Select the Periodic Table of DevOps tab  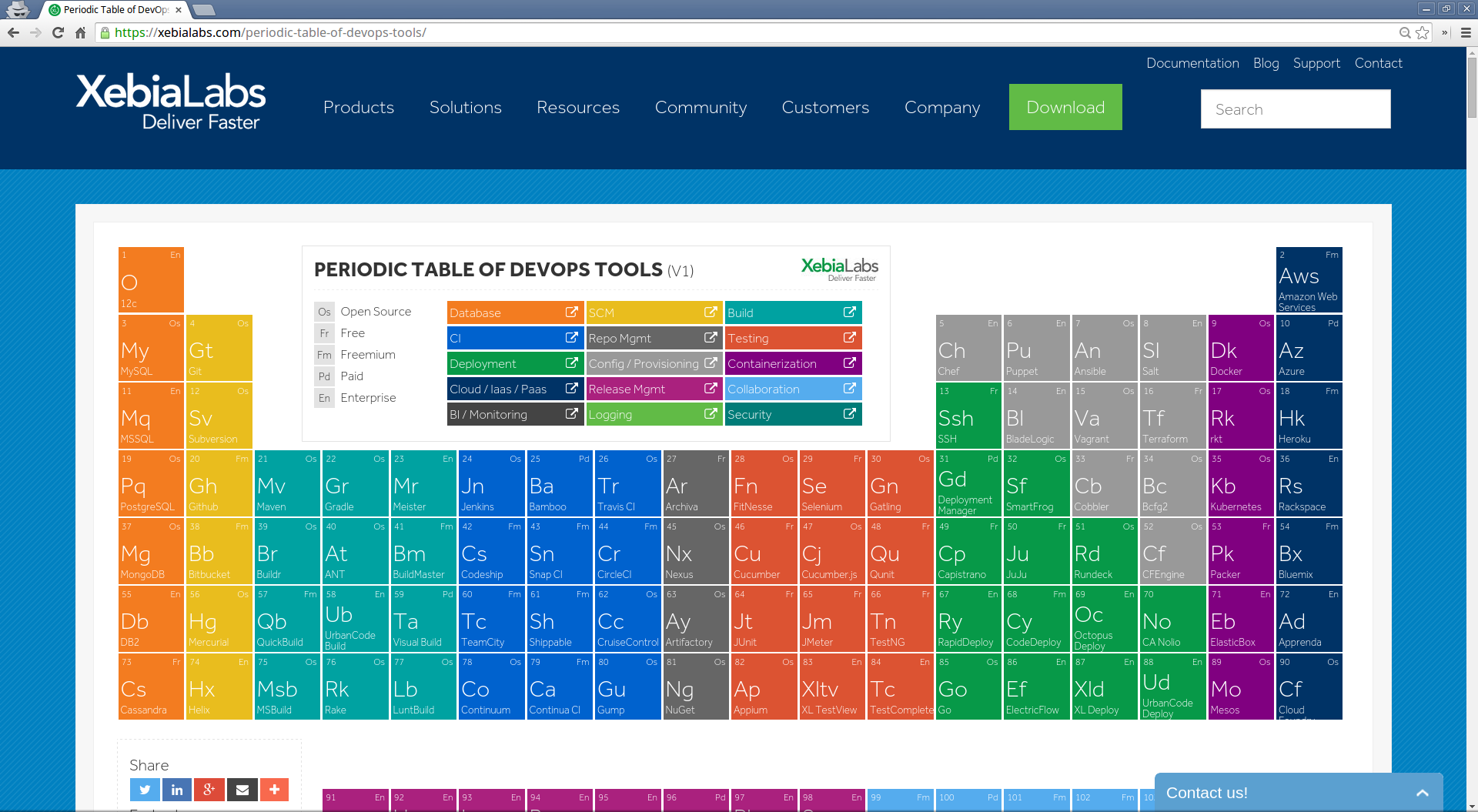click(x=115, y=10)
